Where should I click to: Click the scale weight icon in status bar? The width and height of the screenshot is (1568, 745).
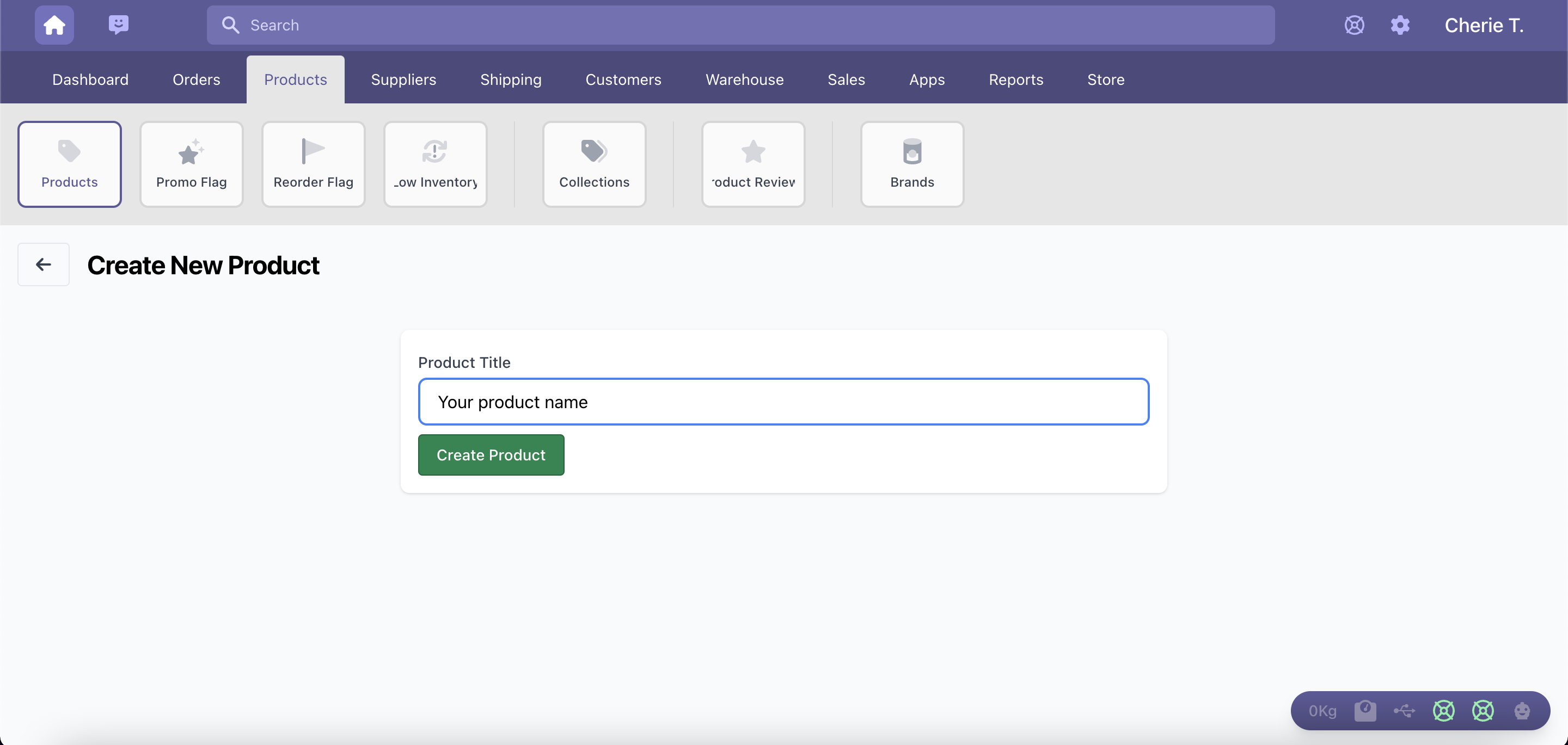pyautogui.click(x=1365, y=710)
